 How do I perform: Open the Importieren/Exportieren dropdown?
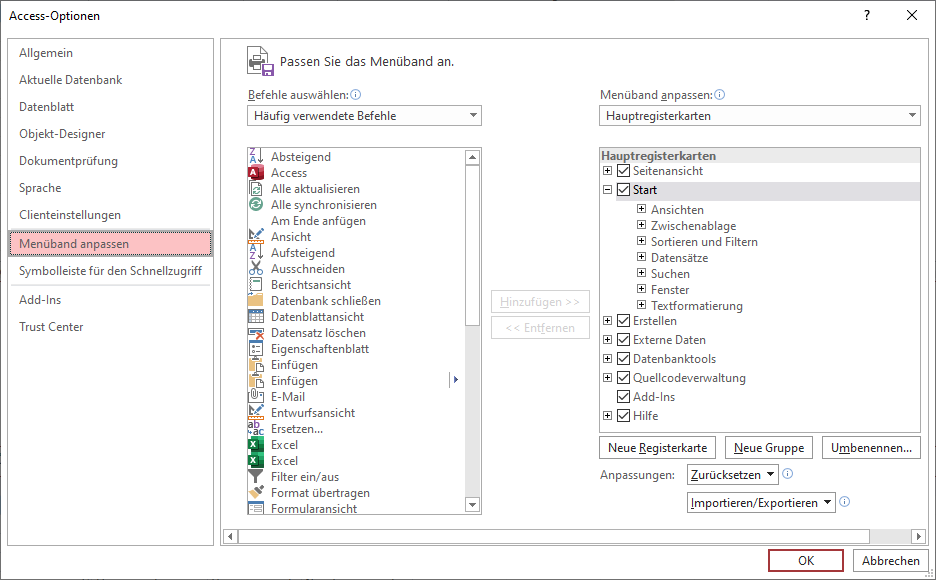pyautogui.click(x=761, y=503)
